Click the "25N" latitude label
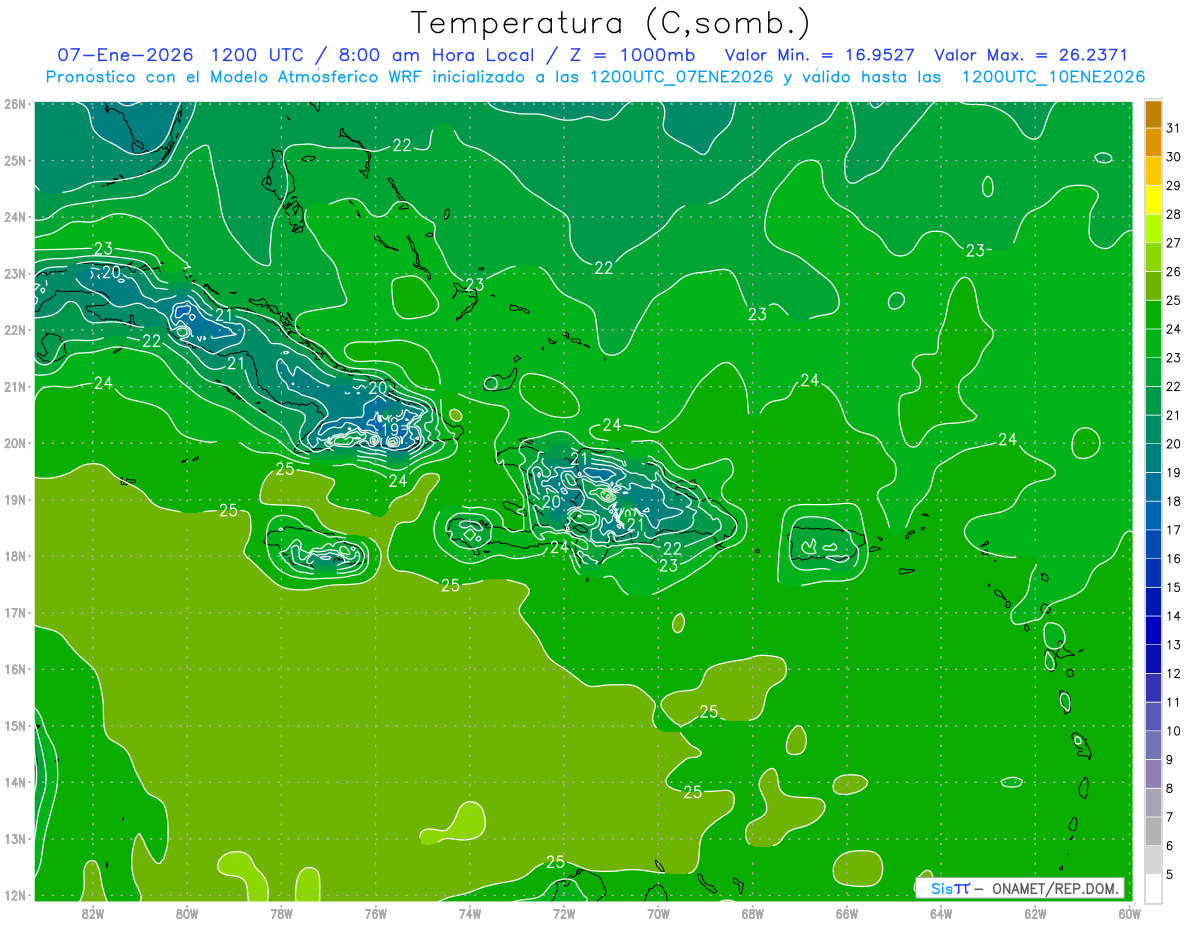The width and height of the screenshot is (1200, 927). [15, 161]
